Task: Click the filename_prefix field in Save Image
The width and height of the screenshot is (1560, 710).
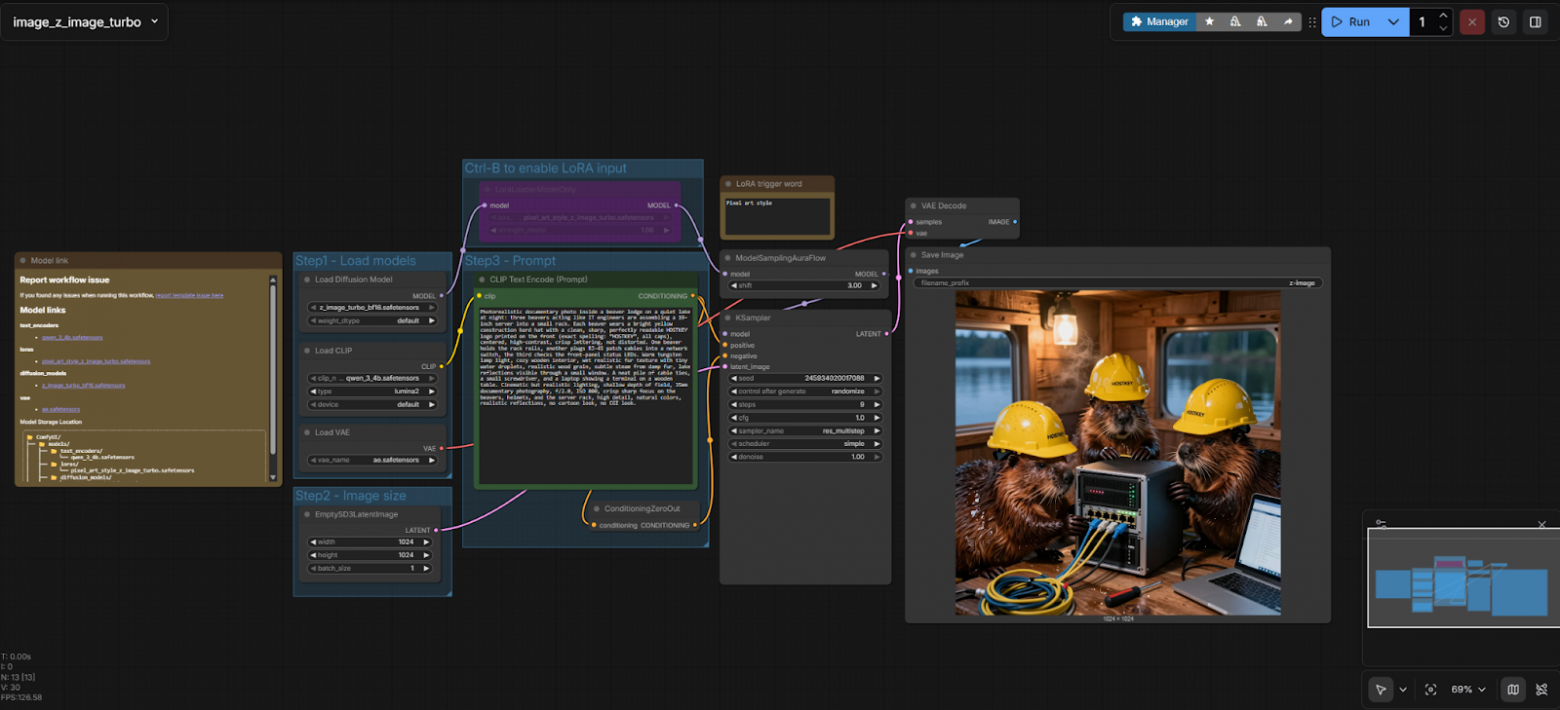Action: [x=1117, y=283]
